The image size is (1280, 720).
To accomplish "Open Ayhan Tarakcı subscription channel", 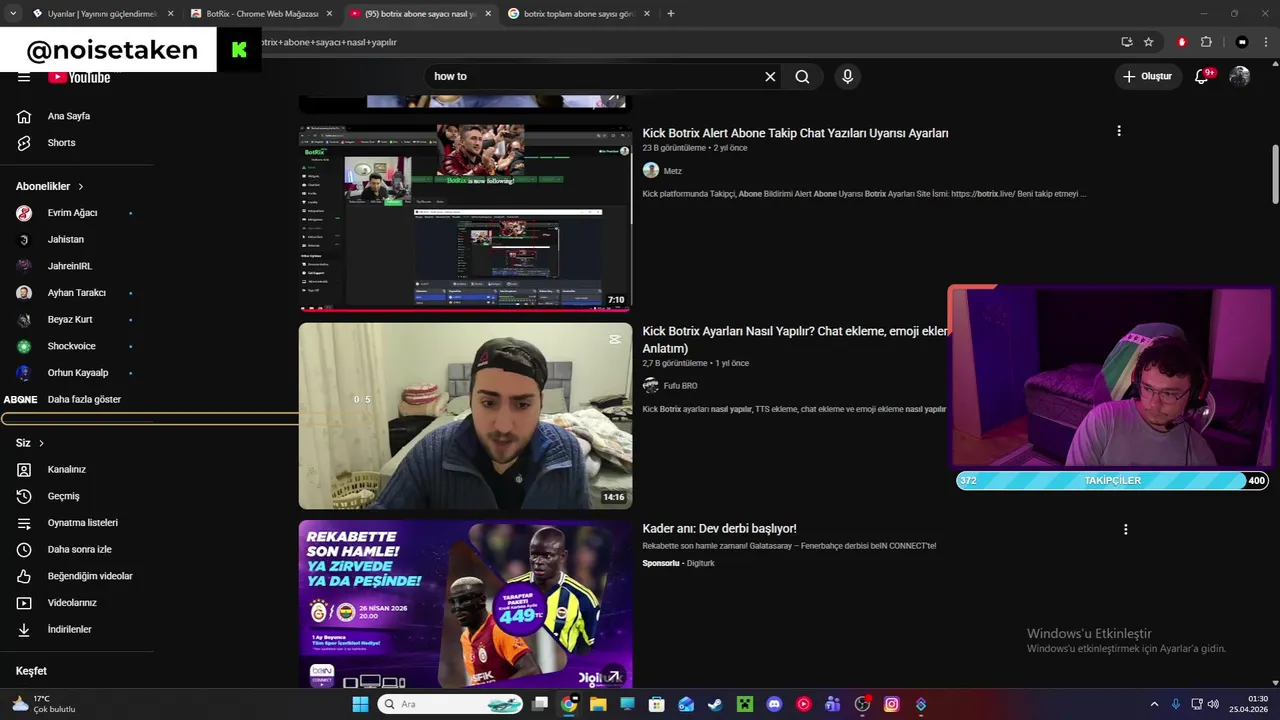I will [76, 293].
